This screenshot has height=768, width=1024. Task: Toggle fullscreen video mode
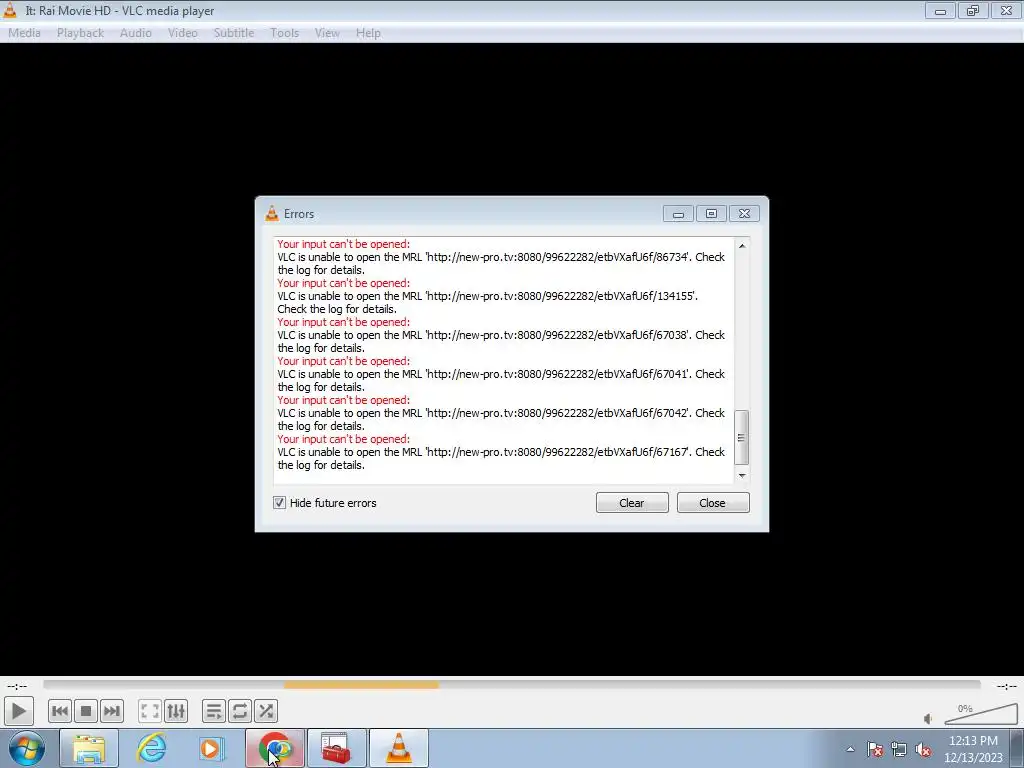pos(150,711)
